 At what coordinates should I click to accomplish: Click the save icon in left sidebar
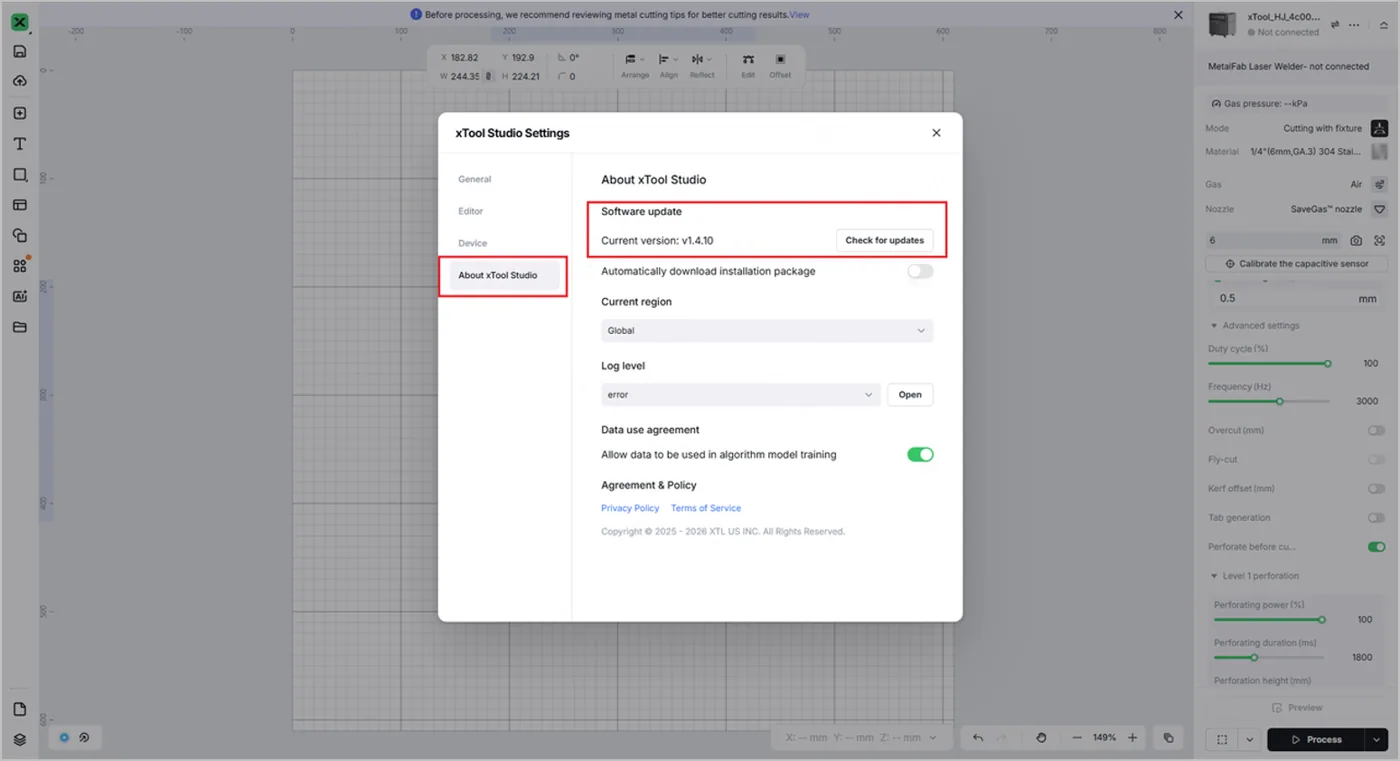point(20,51)
